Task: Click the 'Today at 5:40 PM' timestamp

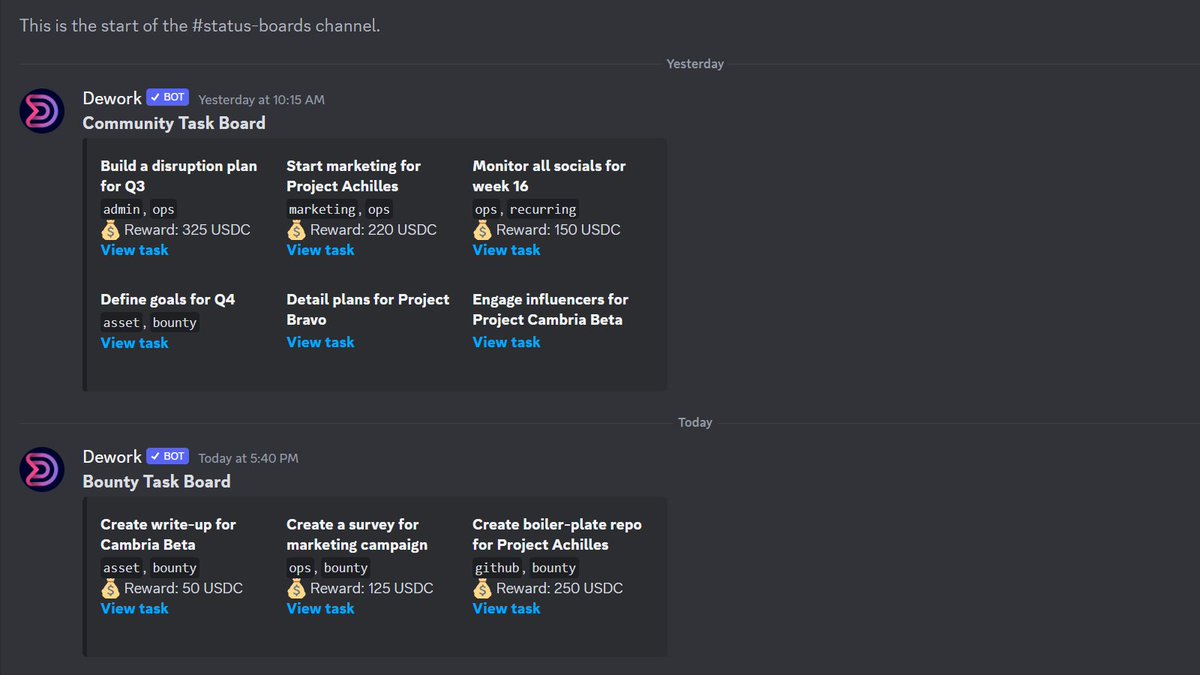Action: point(248,457)
